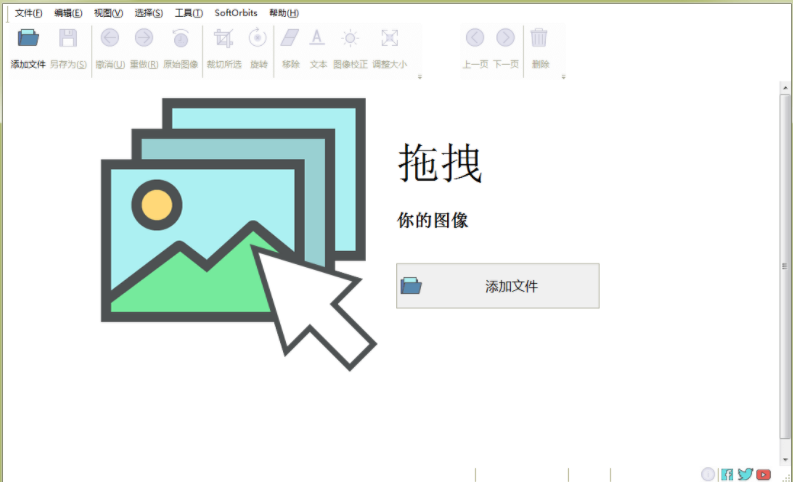Click the Redo (重做) arrow icon

[x=144, y=38]
